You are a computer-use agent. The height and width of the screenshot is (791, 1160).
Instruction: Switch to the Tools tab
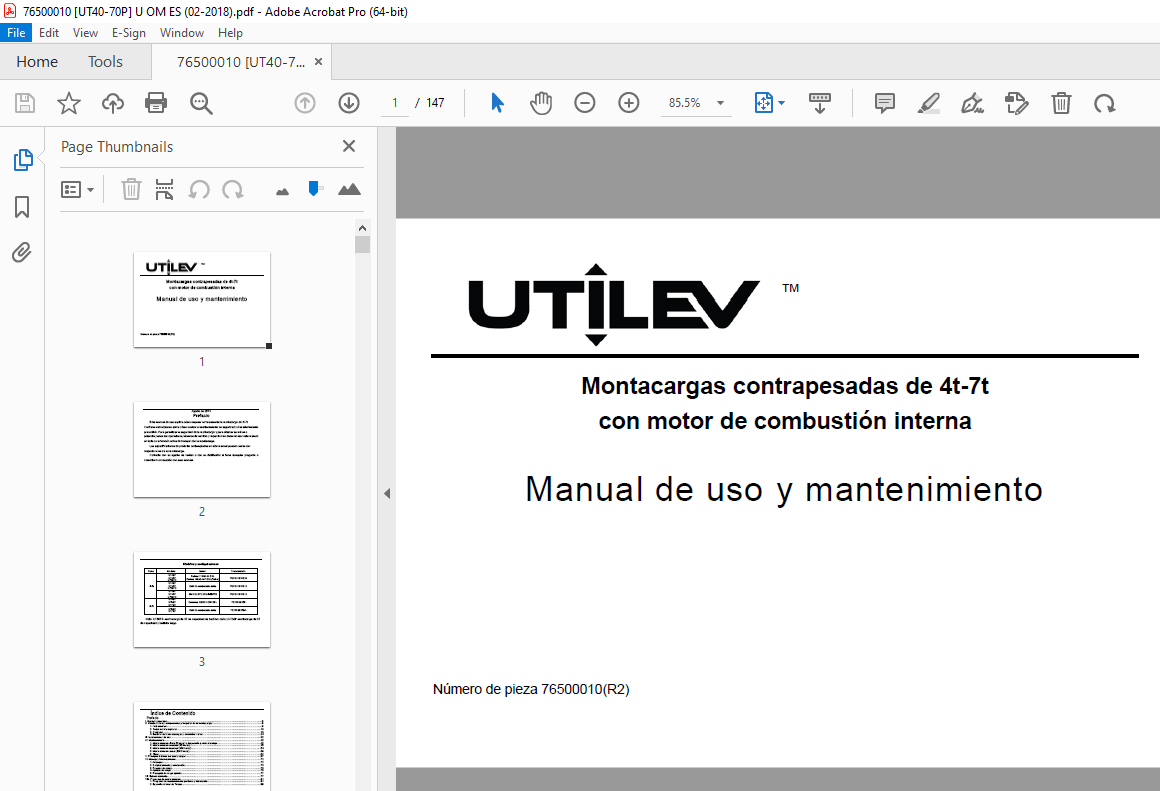pos(105,61)
